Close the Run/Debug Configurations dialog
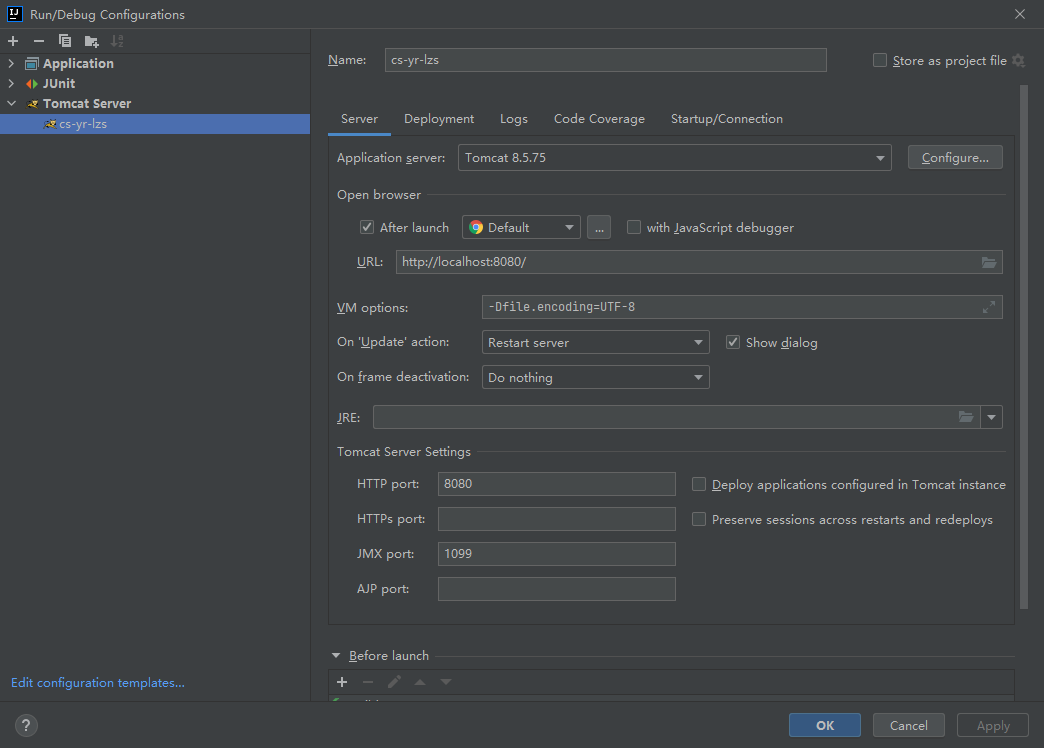This screenshot has height=748, width=1044. click(1019, 14)
